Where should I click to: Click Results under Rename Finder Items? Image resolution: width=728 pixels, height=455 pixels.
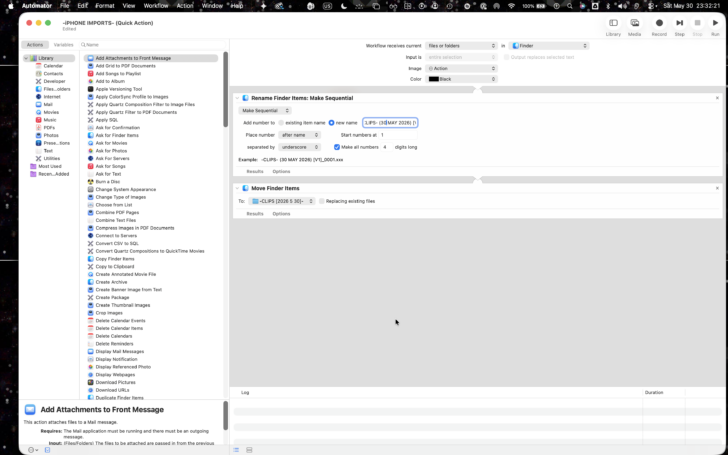[x=254, y=171]
